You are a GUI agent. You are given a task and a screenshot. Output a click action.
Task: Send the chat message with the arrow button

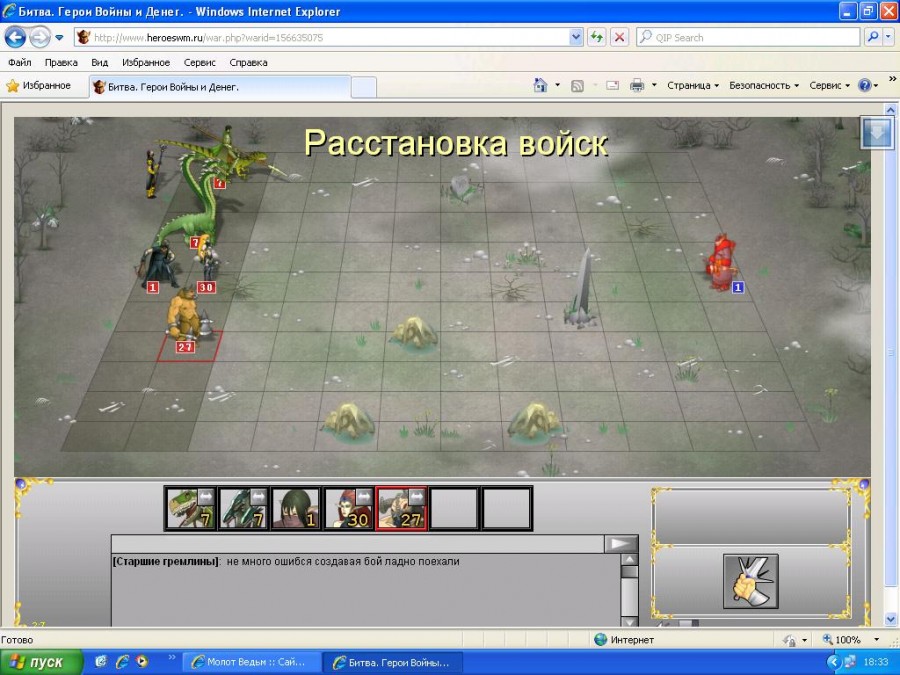click(620, 544)
